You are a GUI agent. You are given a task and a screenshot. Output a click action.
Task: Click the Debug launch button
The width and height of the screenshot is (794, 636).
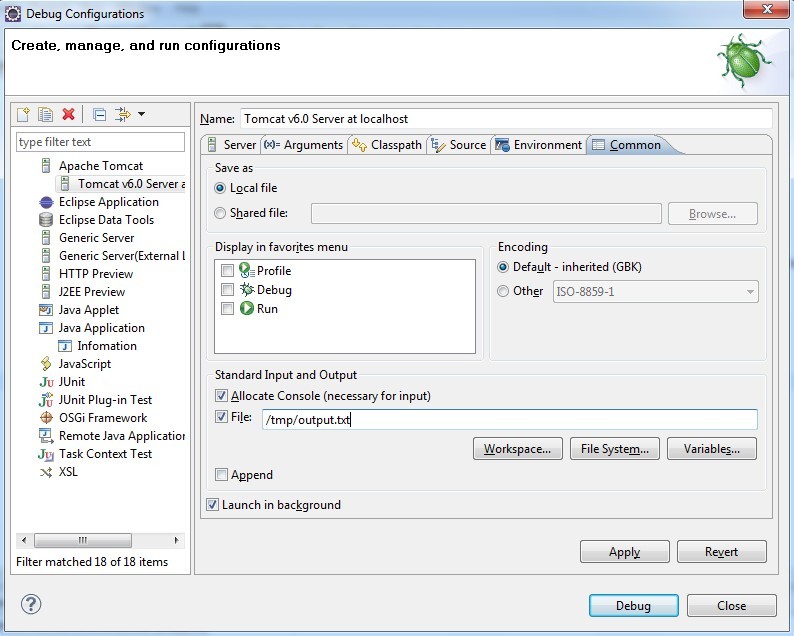click(x=633, y=606)
